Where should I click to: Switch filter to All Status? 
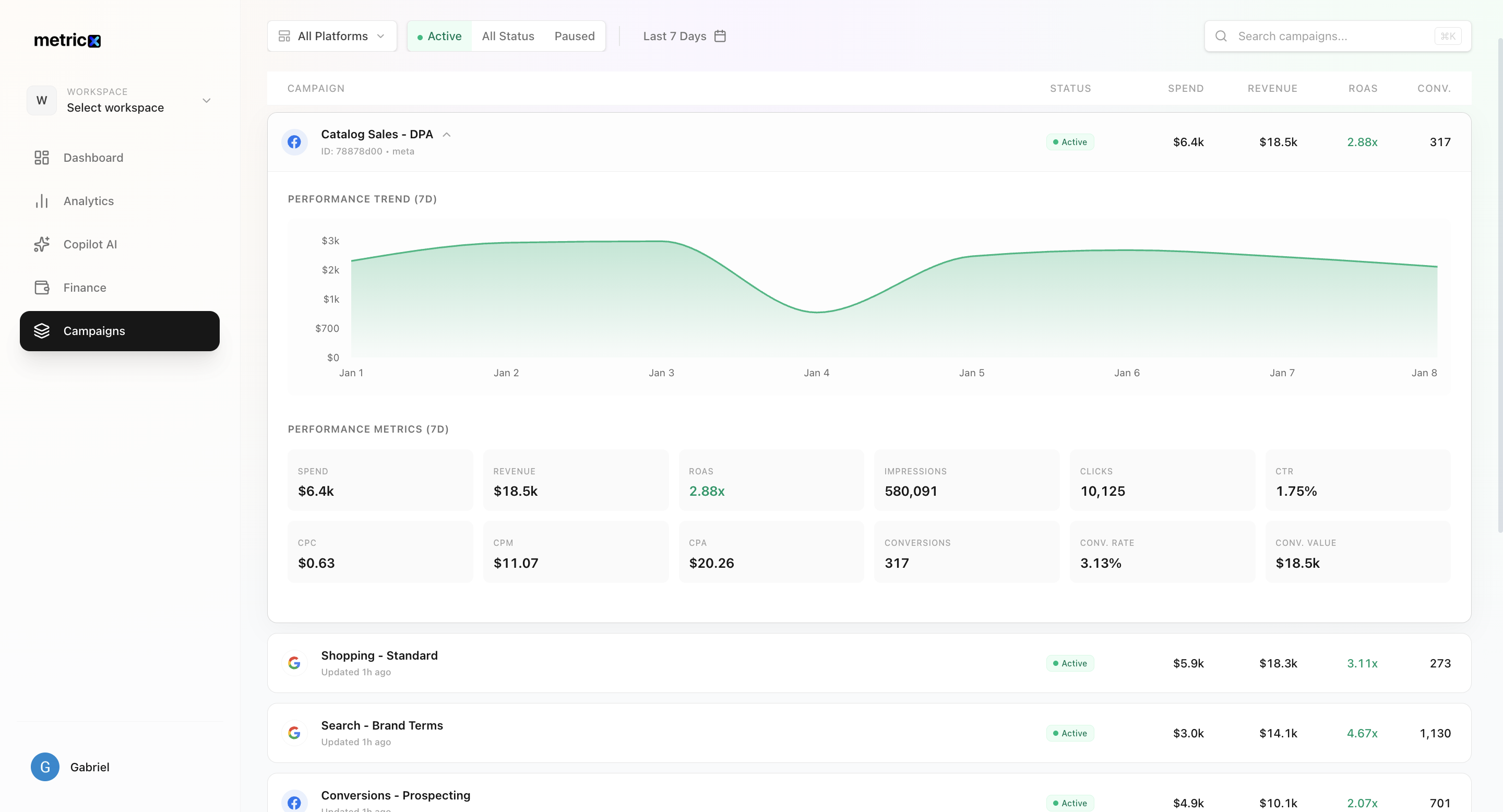pyautogui.click(x=508, y=36)
